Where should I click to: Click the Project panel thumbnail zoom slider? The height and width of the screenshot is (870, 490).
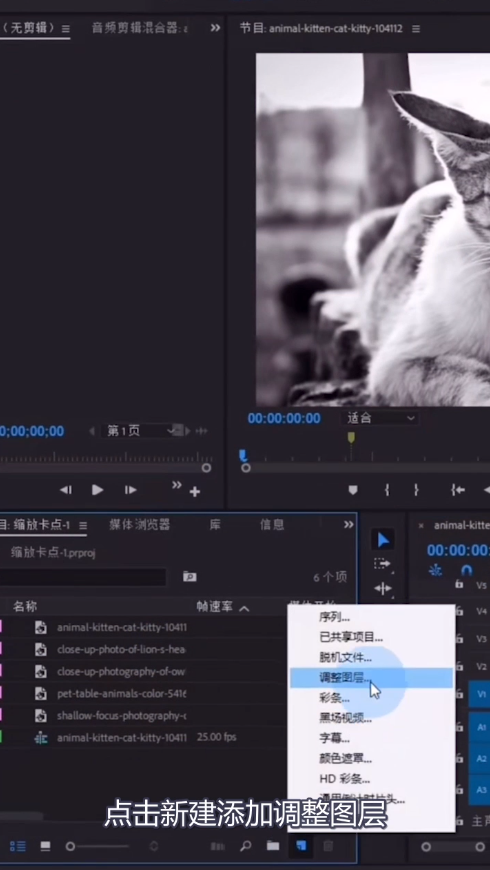pyautogui.click(x=70, y=846)
